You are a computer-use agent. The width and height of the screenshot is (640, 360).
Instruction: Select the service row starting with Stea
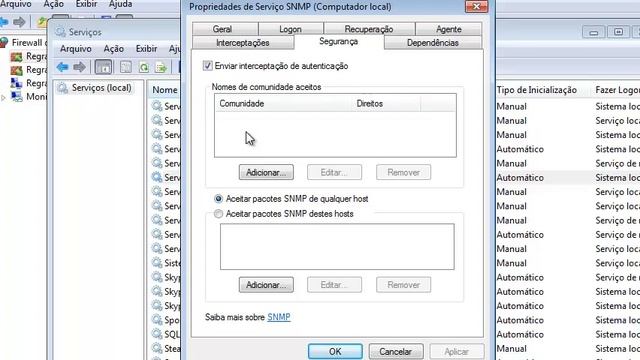[x=165, y=348]
